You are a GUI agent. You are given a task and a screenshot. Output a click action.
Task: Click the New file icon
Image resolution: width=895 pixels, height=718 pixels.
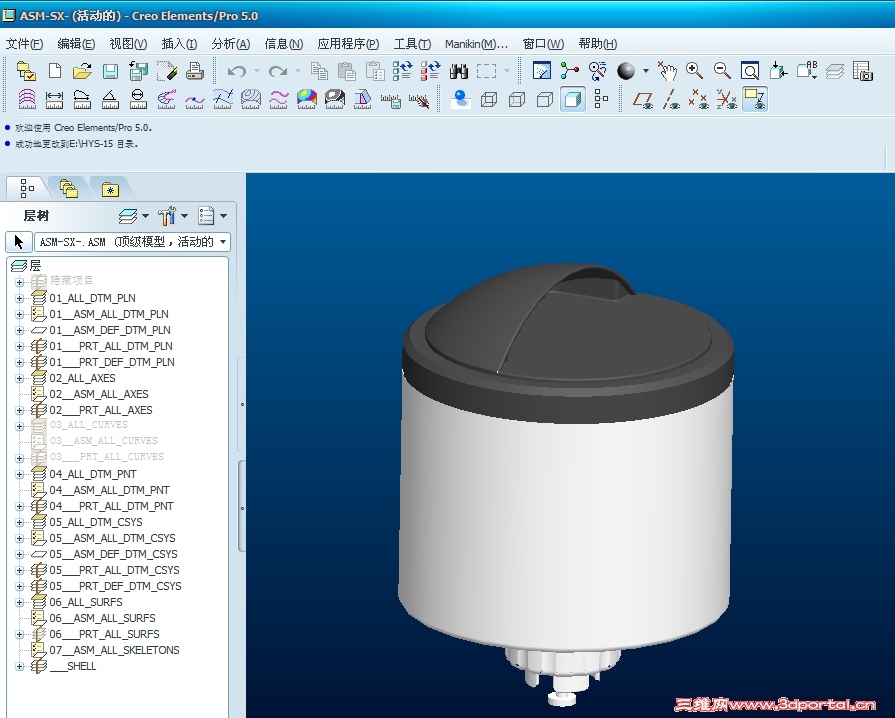pos(55,71)
